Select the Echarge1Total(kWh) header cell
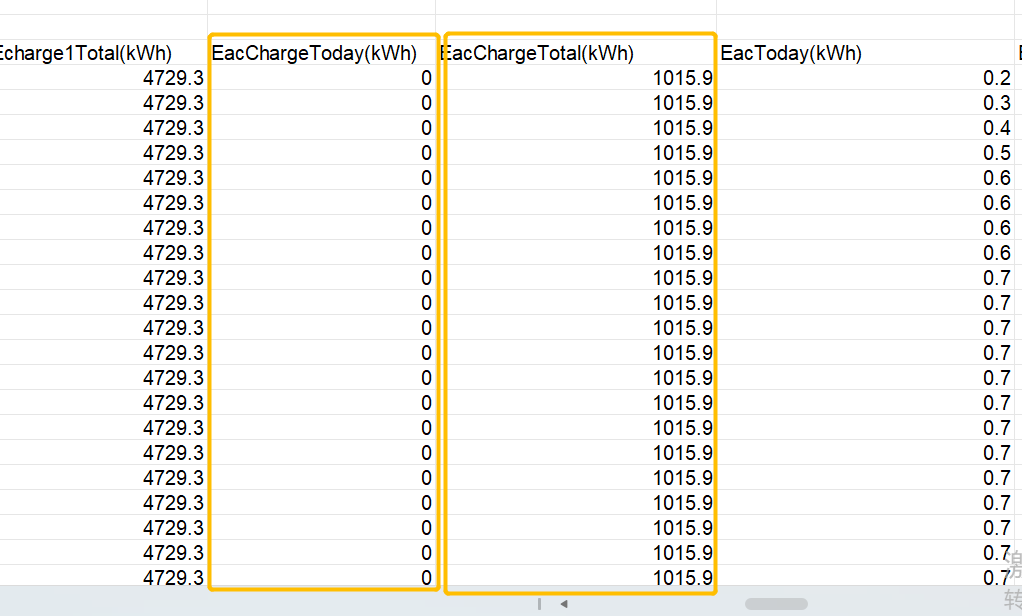Screen dimensions: 1022x616 coord(103,52)
